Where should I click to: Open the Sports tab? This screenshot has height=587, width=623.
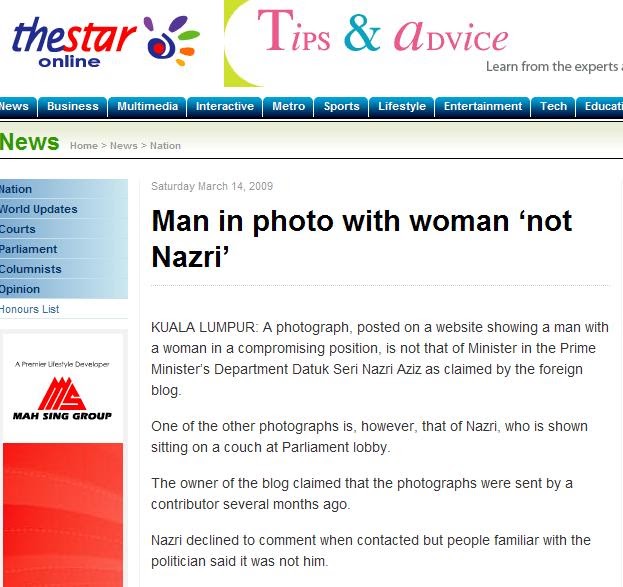point(341,107)
